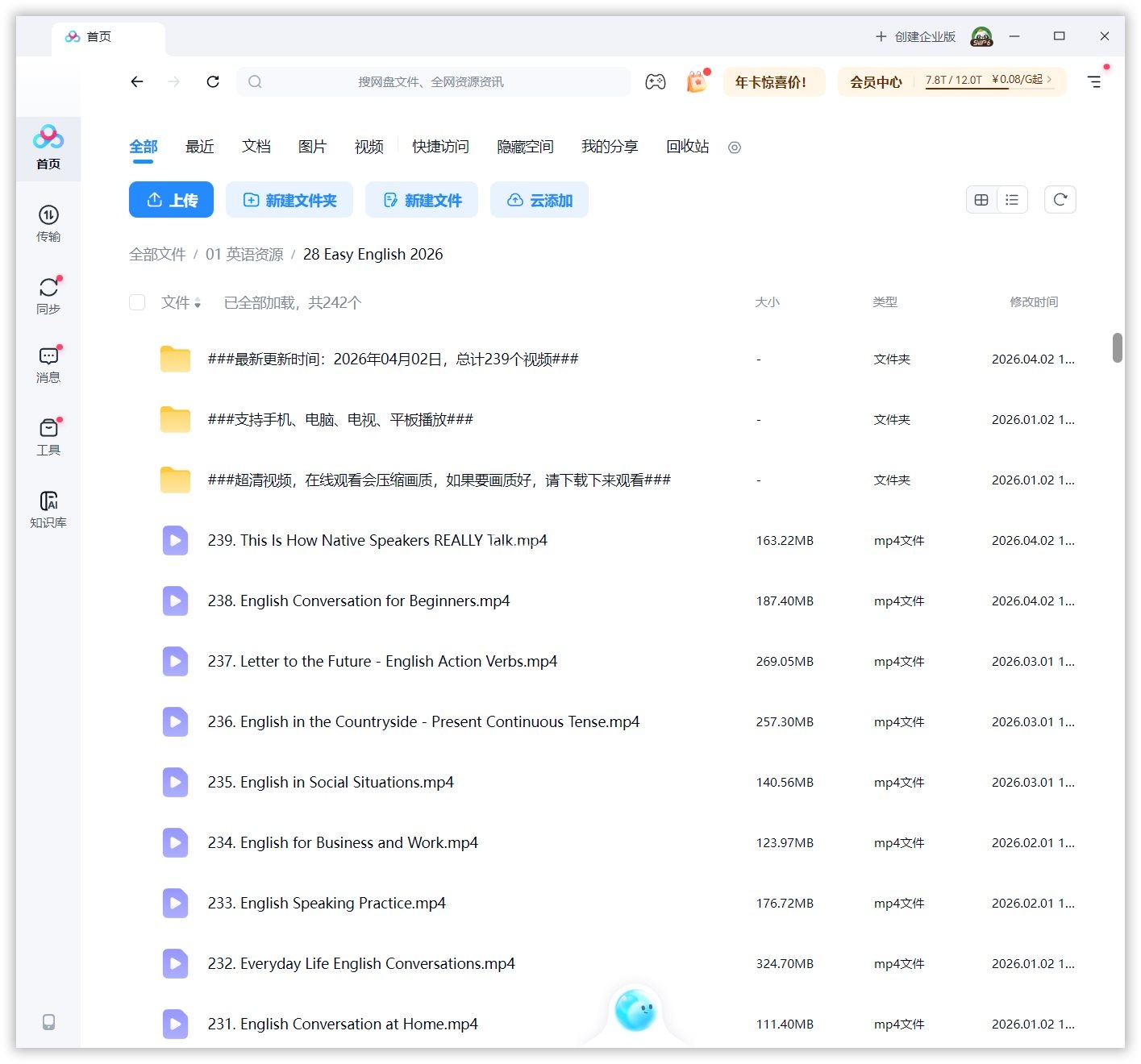
Task: Click the 云添加 button
Action: [x=539, y=200]
